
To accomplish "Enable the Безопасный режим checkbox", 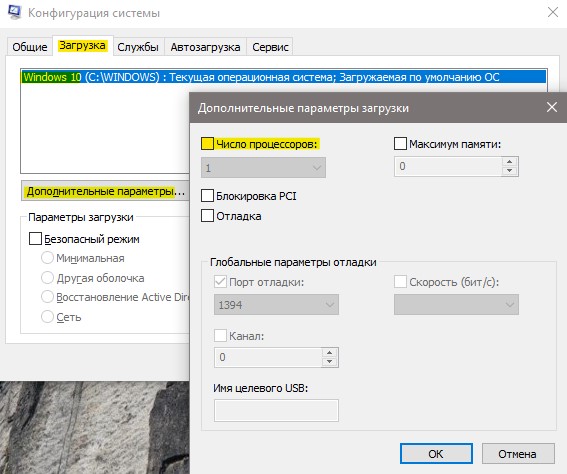I will pyautogui.click(x=35, y=239).
